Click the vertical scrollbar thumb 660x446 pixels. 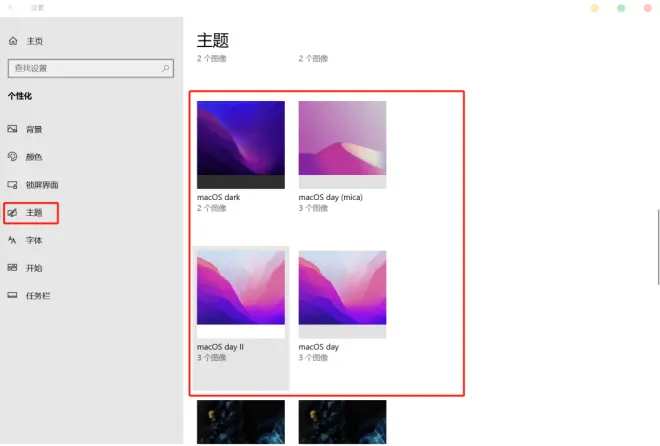658,247
